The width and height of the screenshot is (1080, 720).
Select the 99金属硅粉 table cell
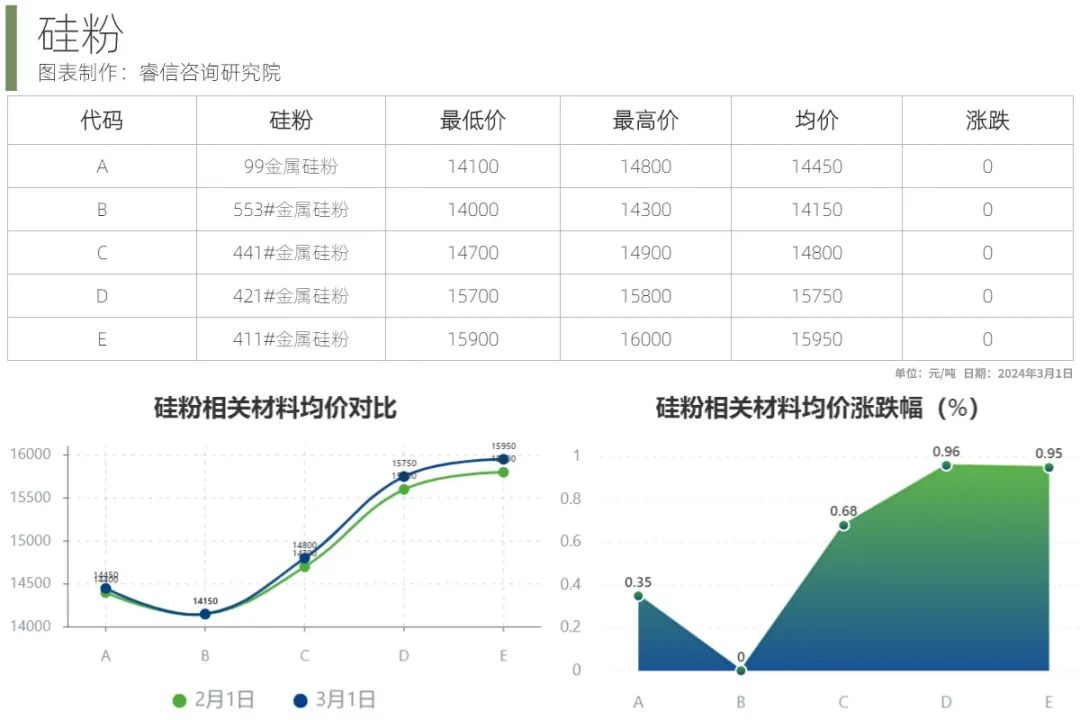(291, 167)
